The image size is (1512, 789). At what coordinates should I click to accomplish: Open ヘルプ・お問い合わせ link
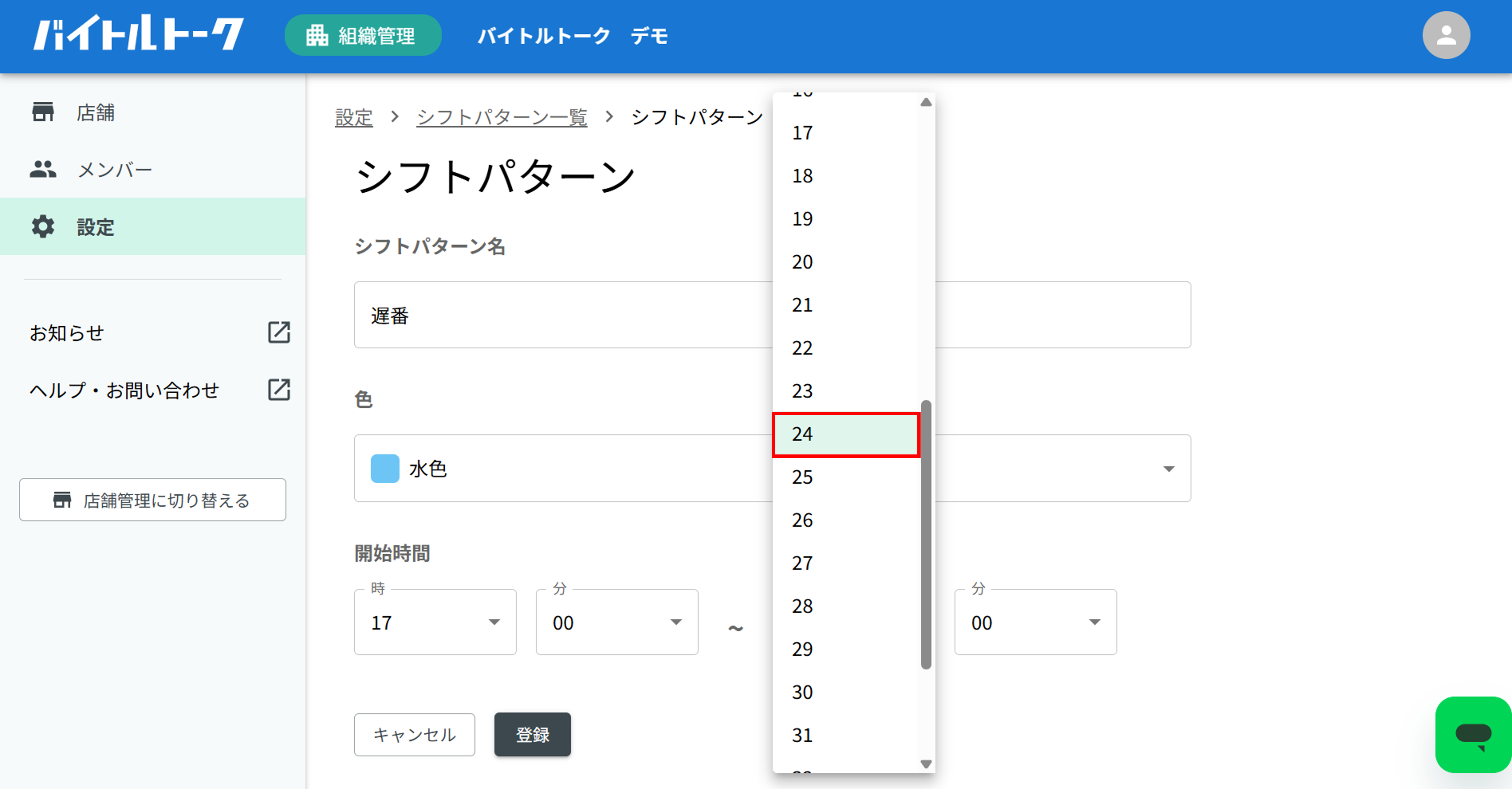(x=124, y=390)
